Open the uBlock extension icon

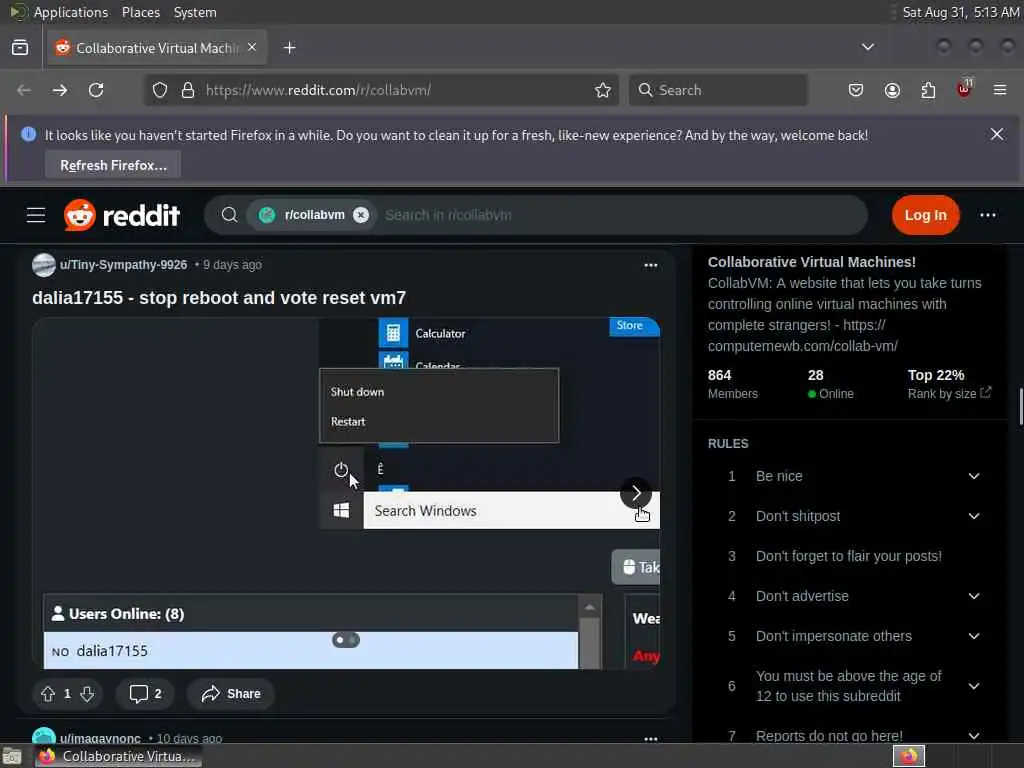[x=964, y=89]
